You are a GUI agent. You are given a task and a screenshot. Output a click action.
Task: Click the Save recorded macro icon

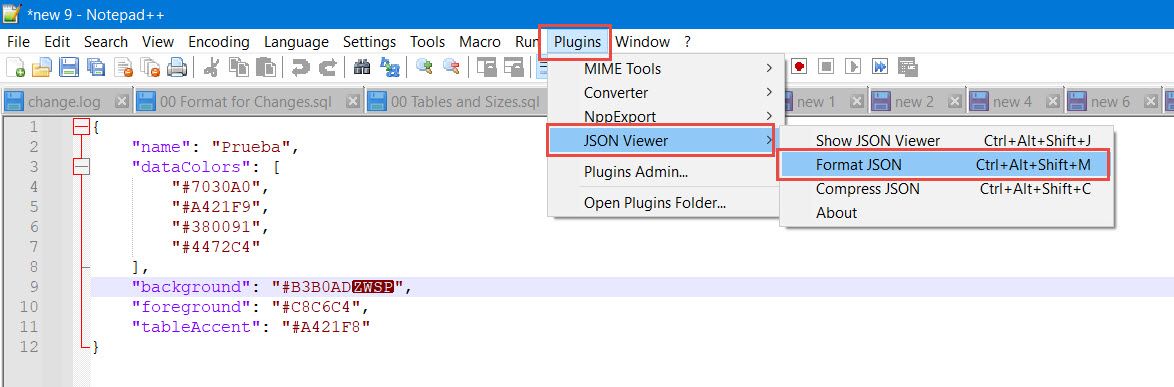pos(907,67)
